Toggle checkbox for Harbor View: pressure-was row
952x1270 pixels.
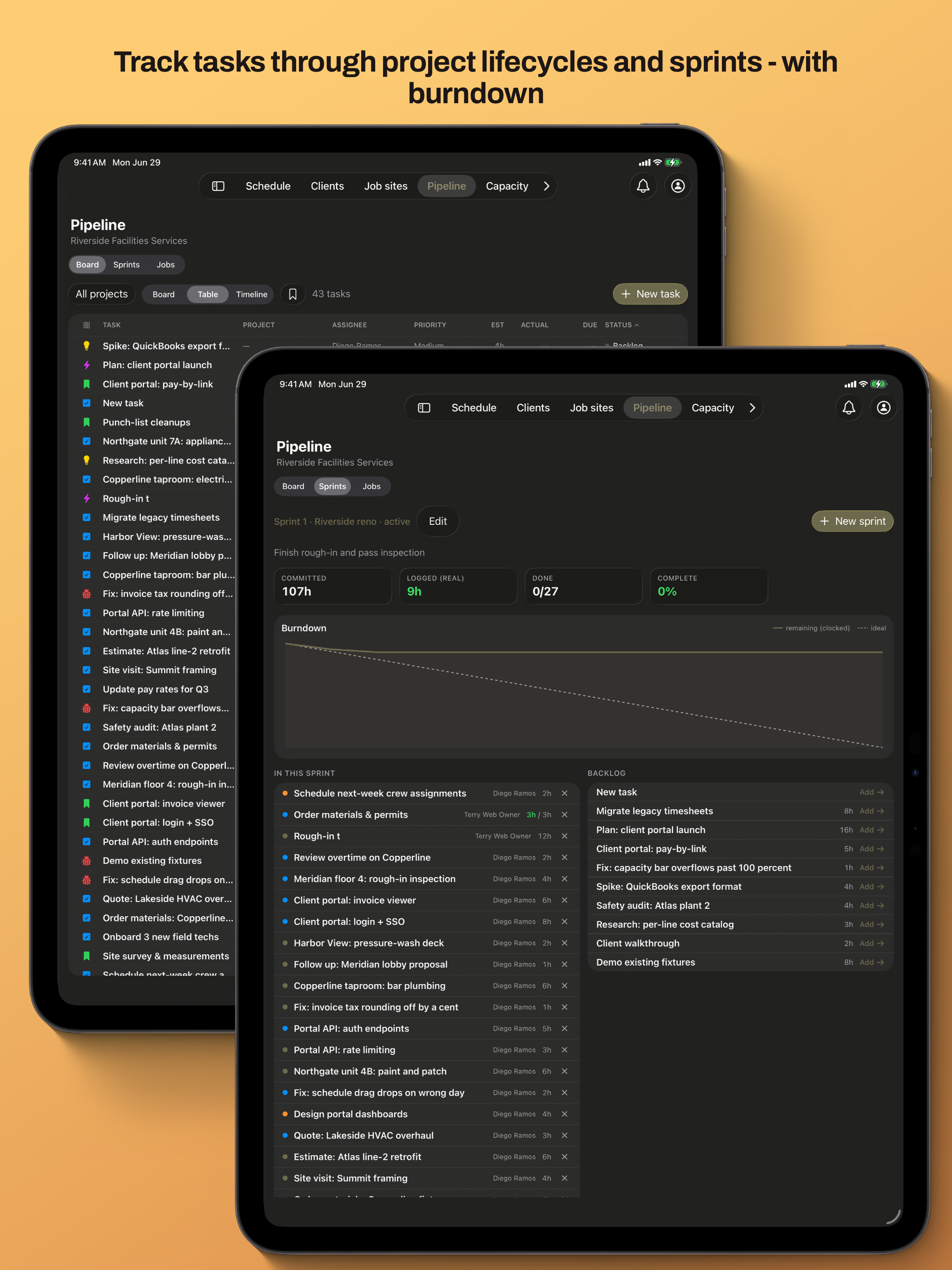point(87,536)
